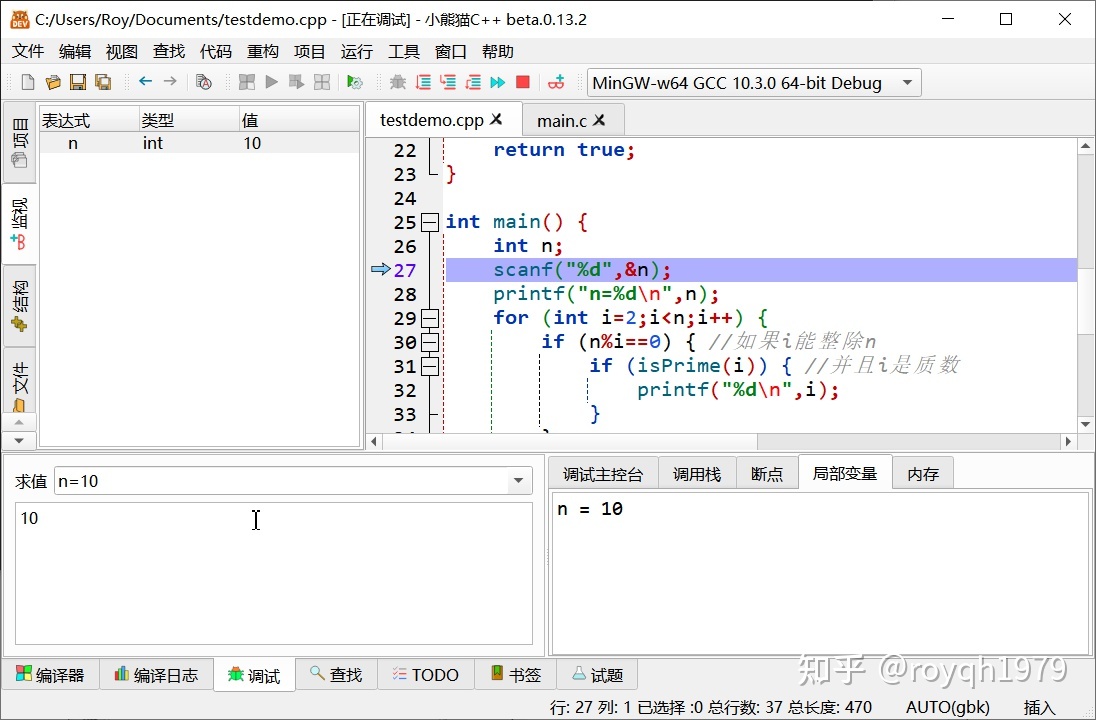This screenshot has height=720, width=1096.
Task: Open the 运行 menu
Action: click(356, 51)
